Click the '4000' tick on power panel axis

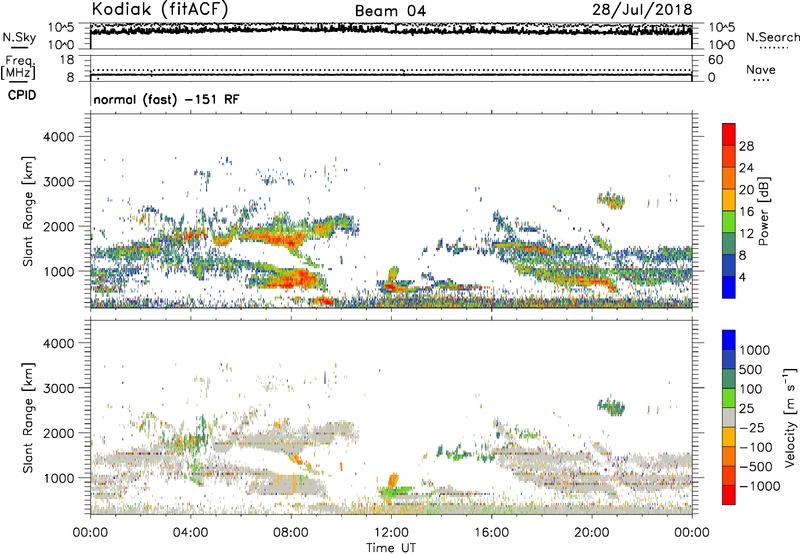coord(58,137)
